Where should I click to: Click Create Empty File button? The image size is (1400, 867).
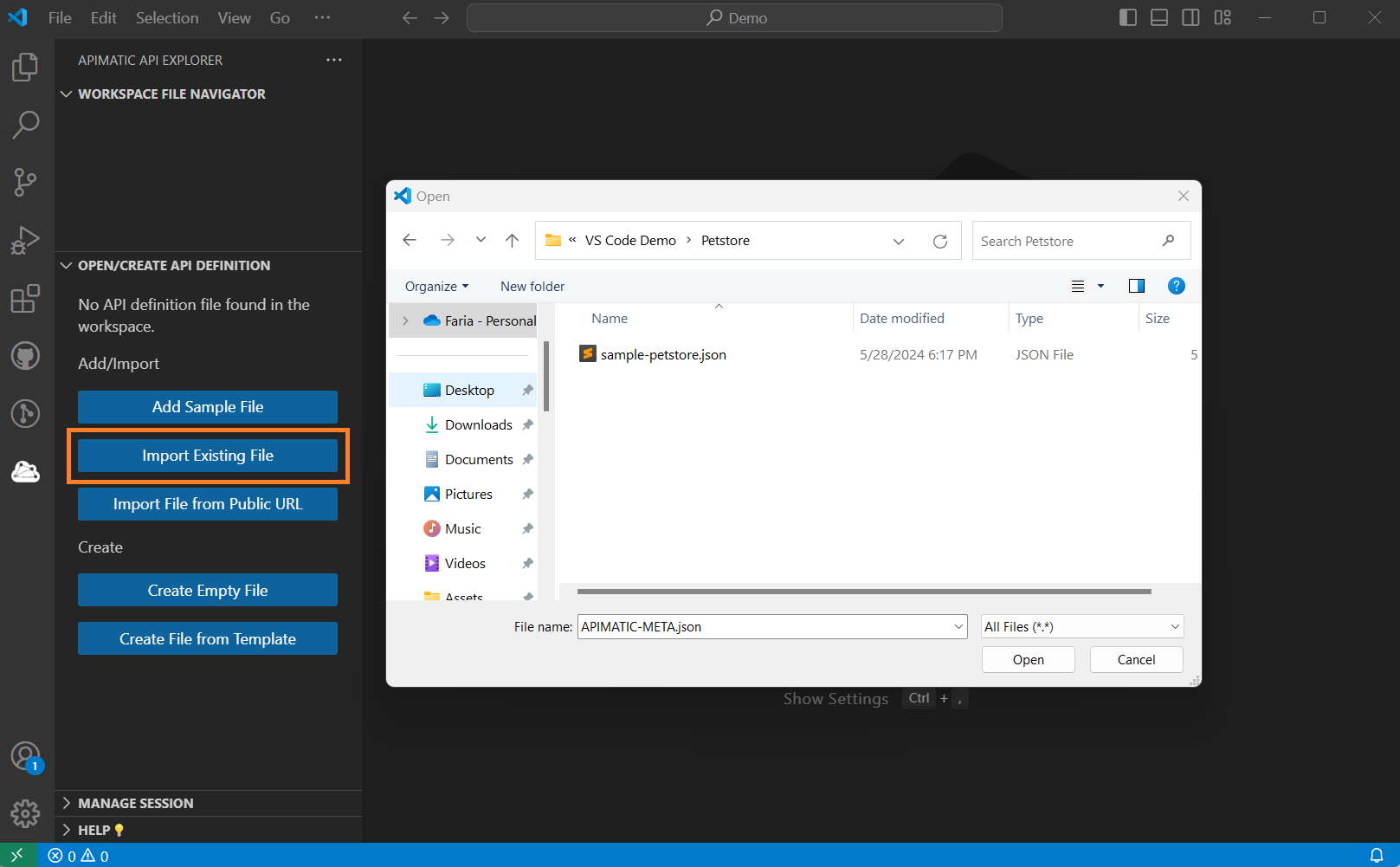click(x=208, y=591)
